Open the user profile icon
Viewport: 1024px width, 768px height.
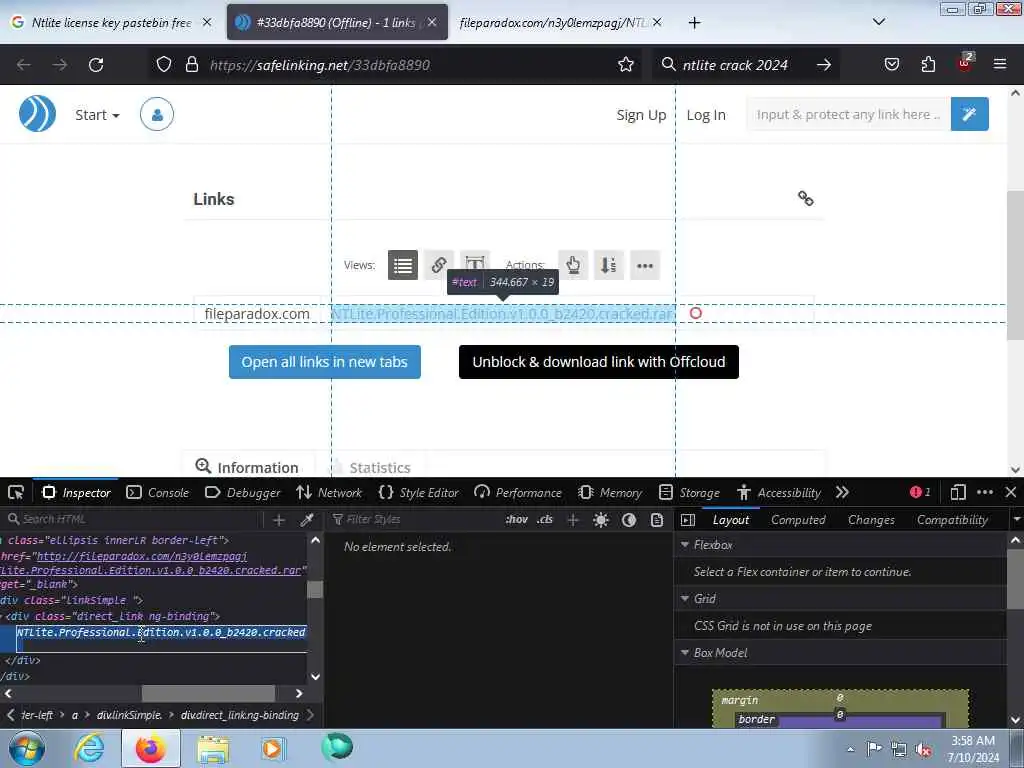157,114
